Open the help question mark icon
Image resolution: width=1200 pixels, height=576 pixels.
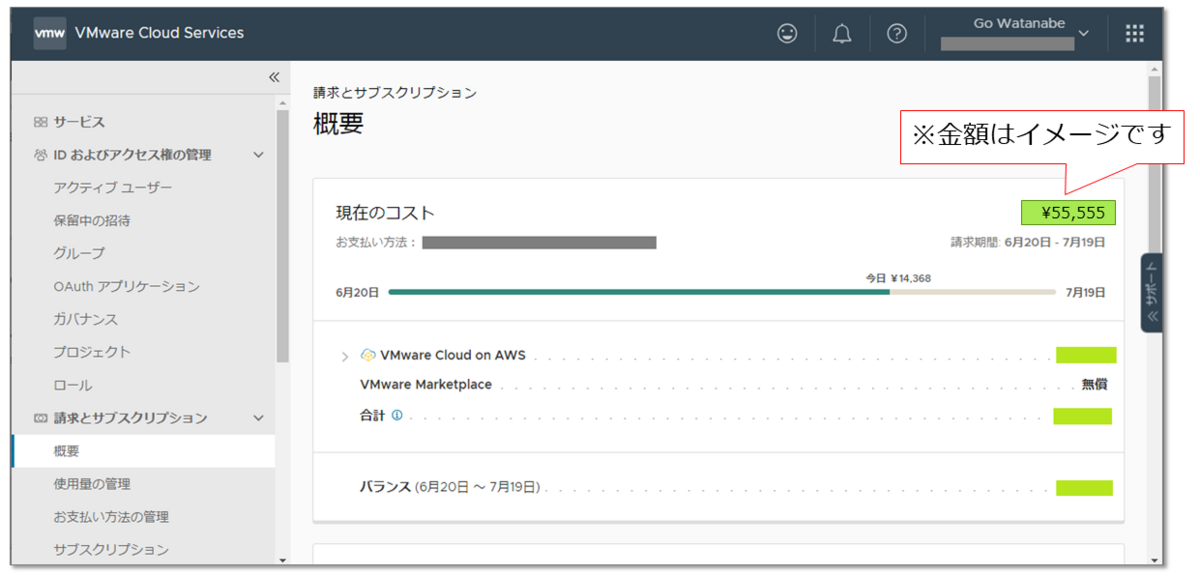[897, 33]
